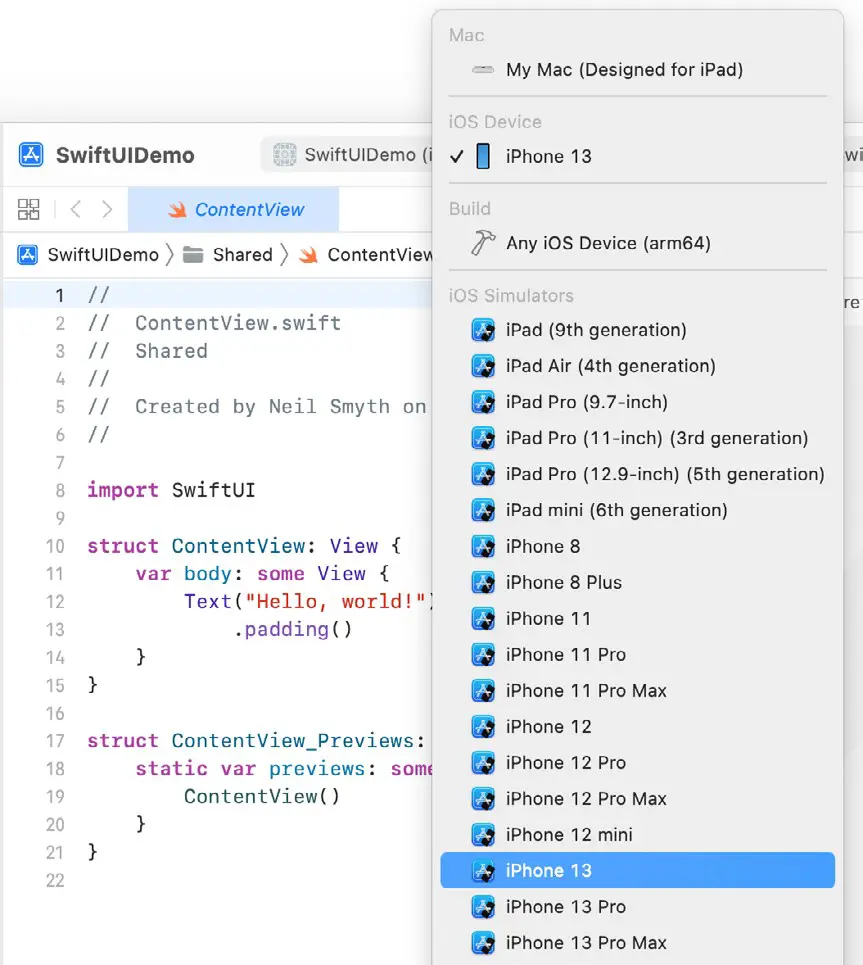This screenshot has height=965, width=863.
Task: Click the SwiftUIDemo project icon in breadcrumb
Action: click(x=28, y=254)
